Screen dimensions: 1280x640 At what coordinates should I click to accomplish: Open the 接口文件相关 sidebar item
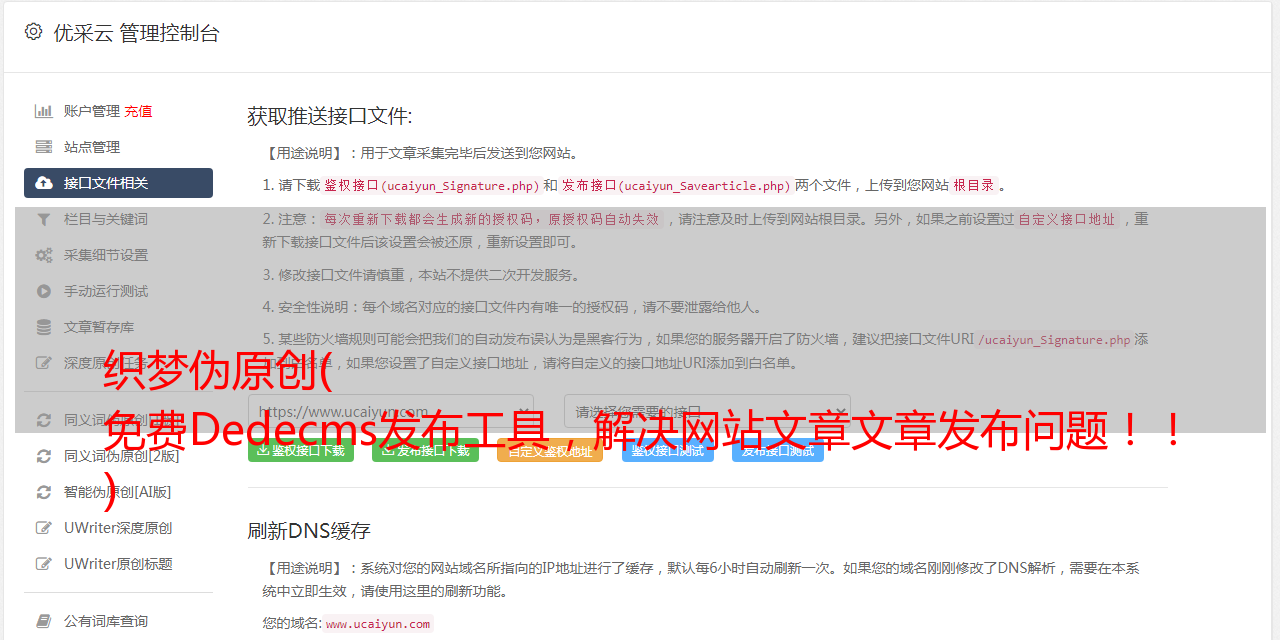click(118, 183)
